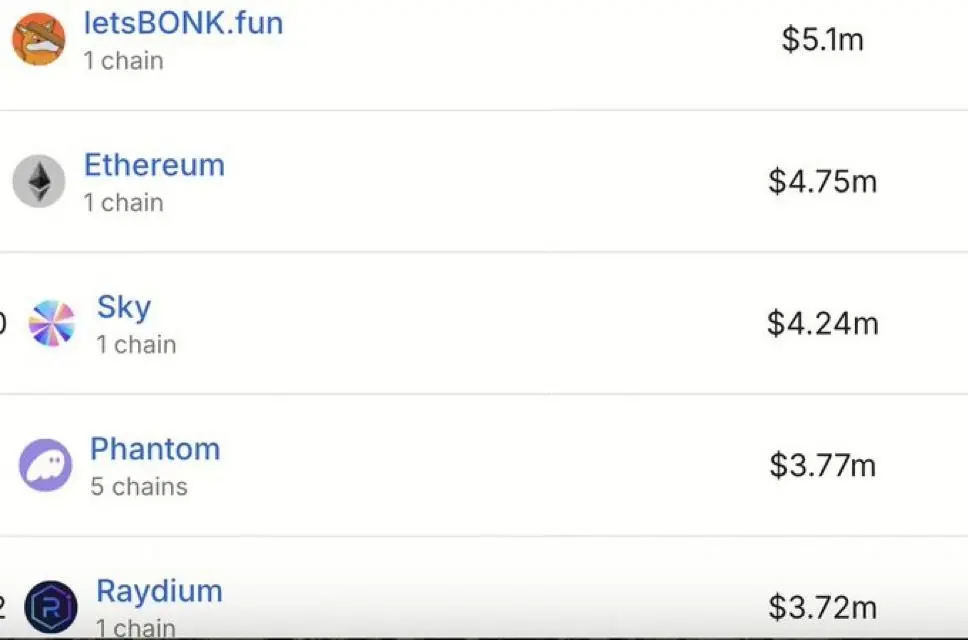Click the Sky colorful pinwheel icon
This screenshot has height=640, width=968.
click(52, 323)
